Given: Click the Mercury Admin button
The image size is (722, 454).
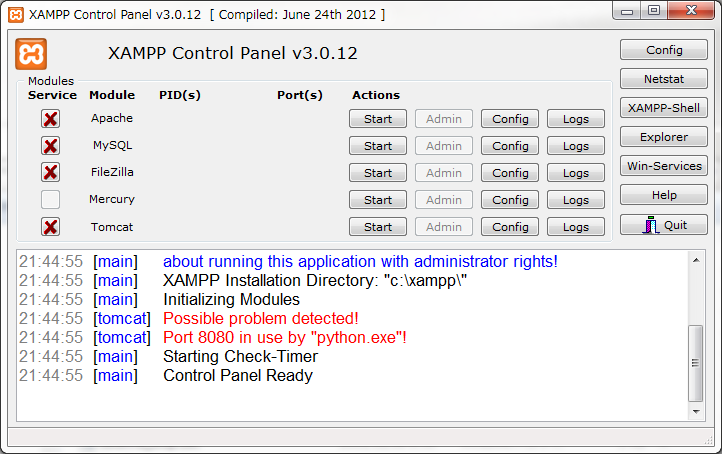Looking at the screenshot, I should pos(444,200).
